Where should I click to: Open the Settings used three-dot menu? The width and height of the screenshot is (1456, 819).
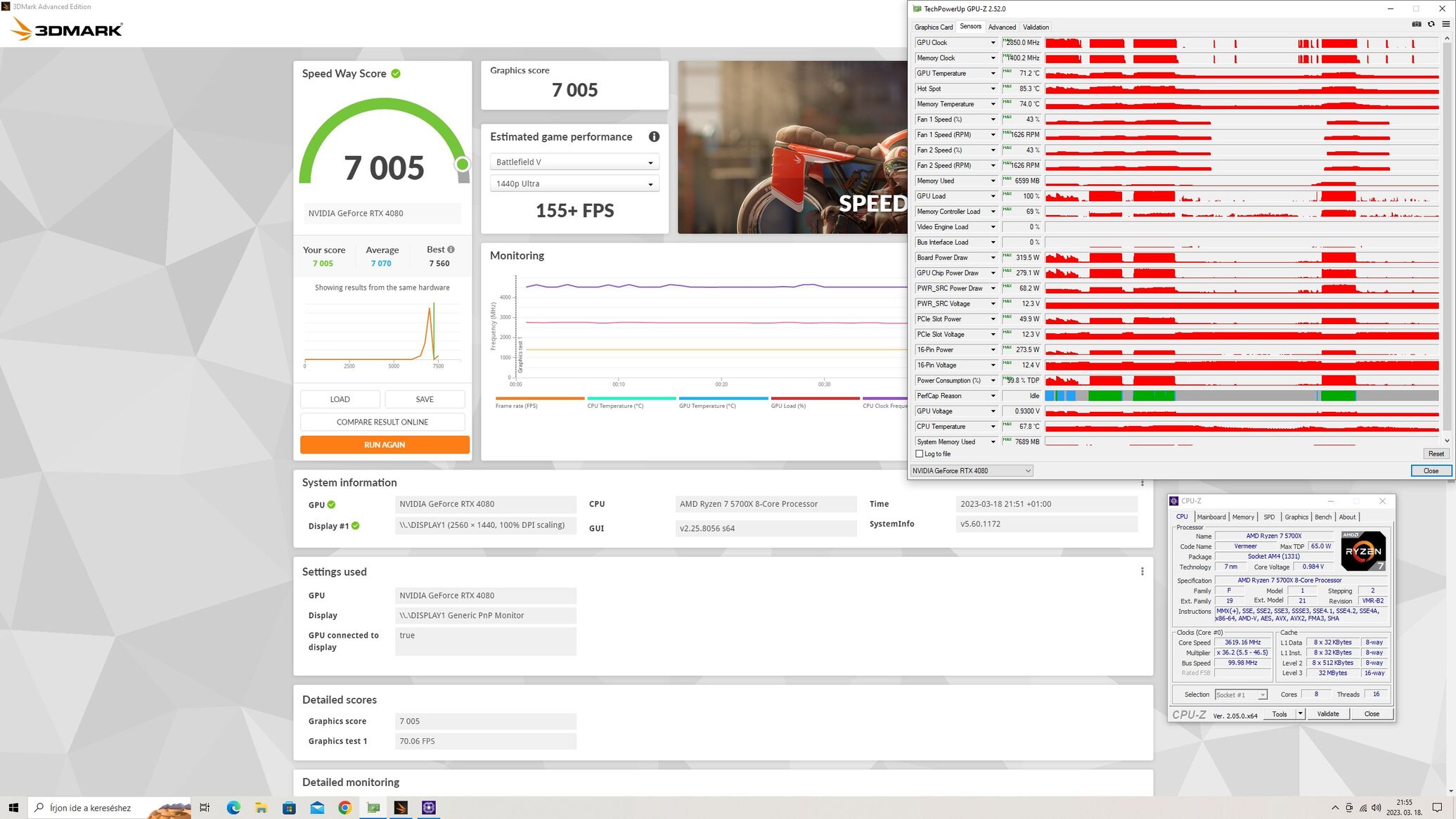pos(1142,572)
